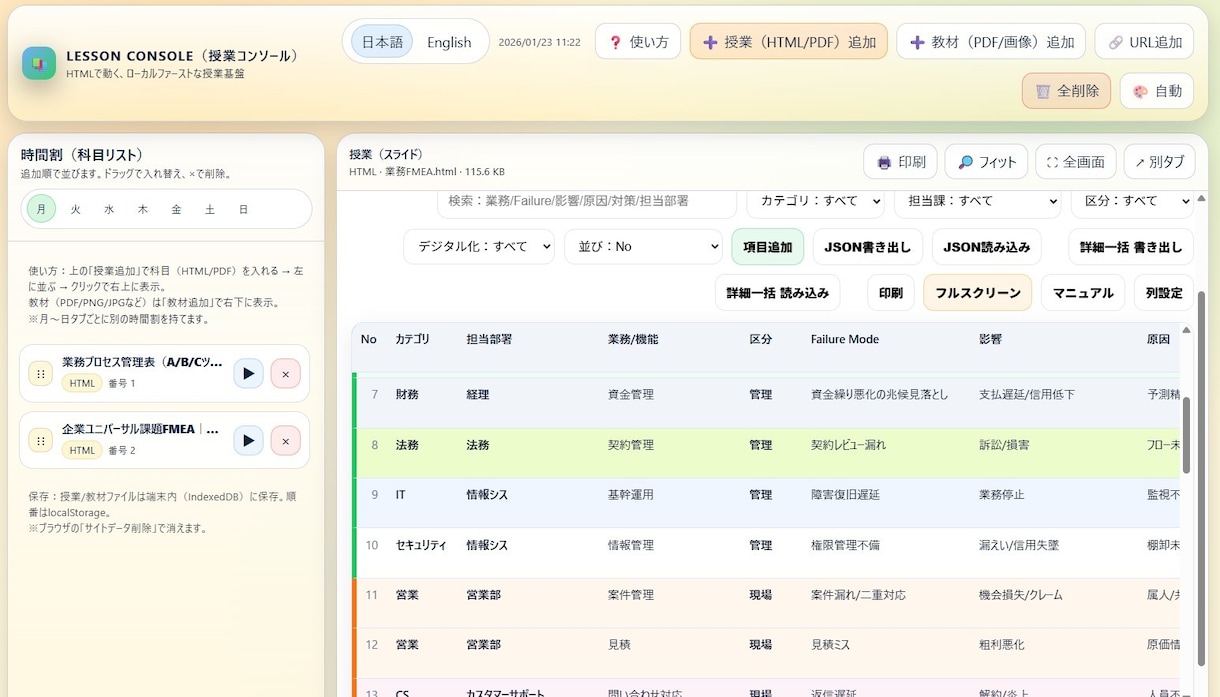The image size is (1220, 697).
Task: Remove 業務プロセス管理表 with its × button
Action: coord(285,373)
